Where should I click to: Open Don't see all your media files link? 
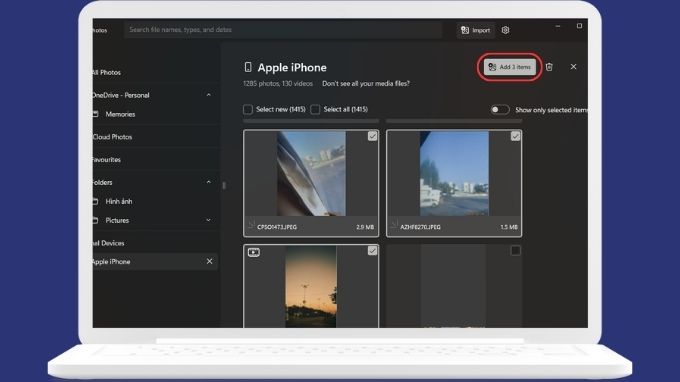(x=366, y=83)
